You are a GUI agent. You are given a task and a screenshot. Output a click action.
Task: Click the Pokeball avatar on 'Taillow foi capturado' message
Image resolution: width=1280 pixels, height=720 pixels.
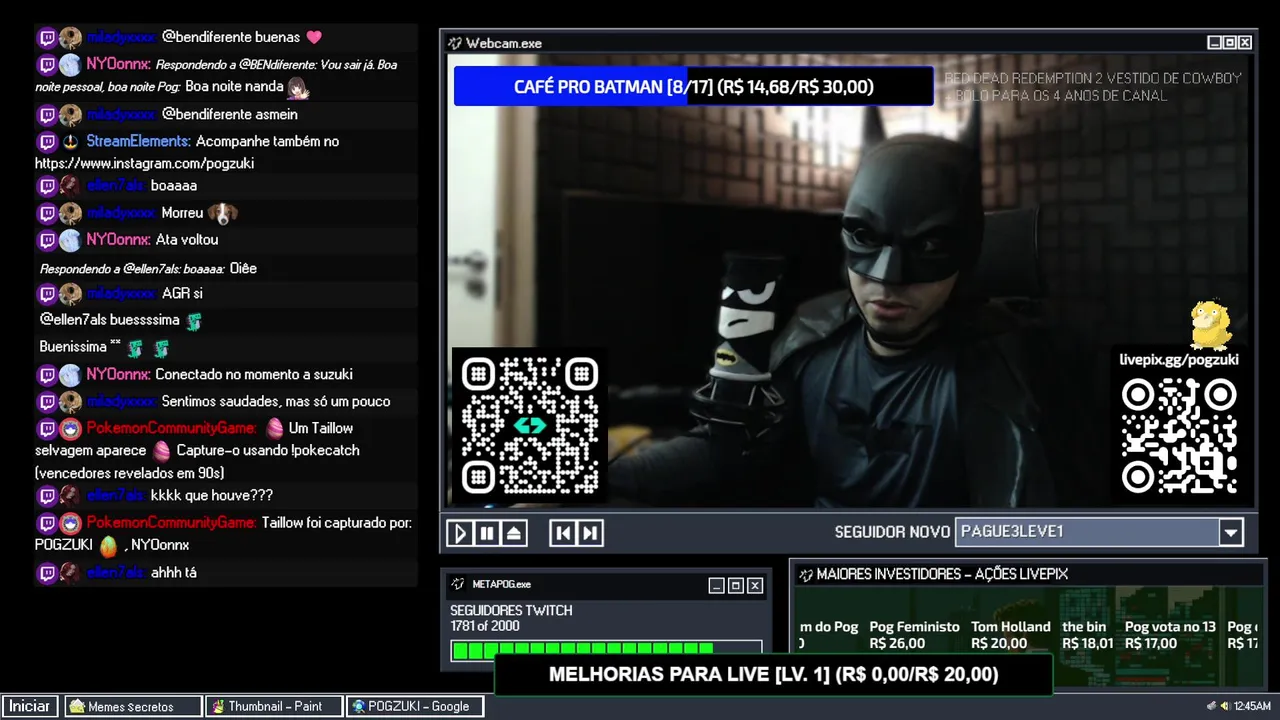(x=70, y=523)
